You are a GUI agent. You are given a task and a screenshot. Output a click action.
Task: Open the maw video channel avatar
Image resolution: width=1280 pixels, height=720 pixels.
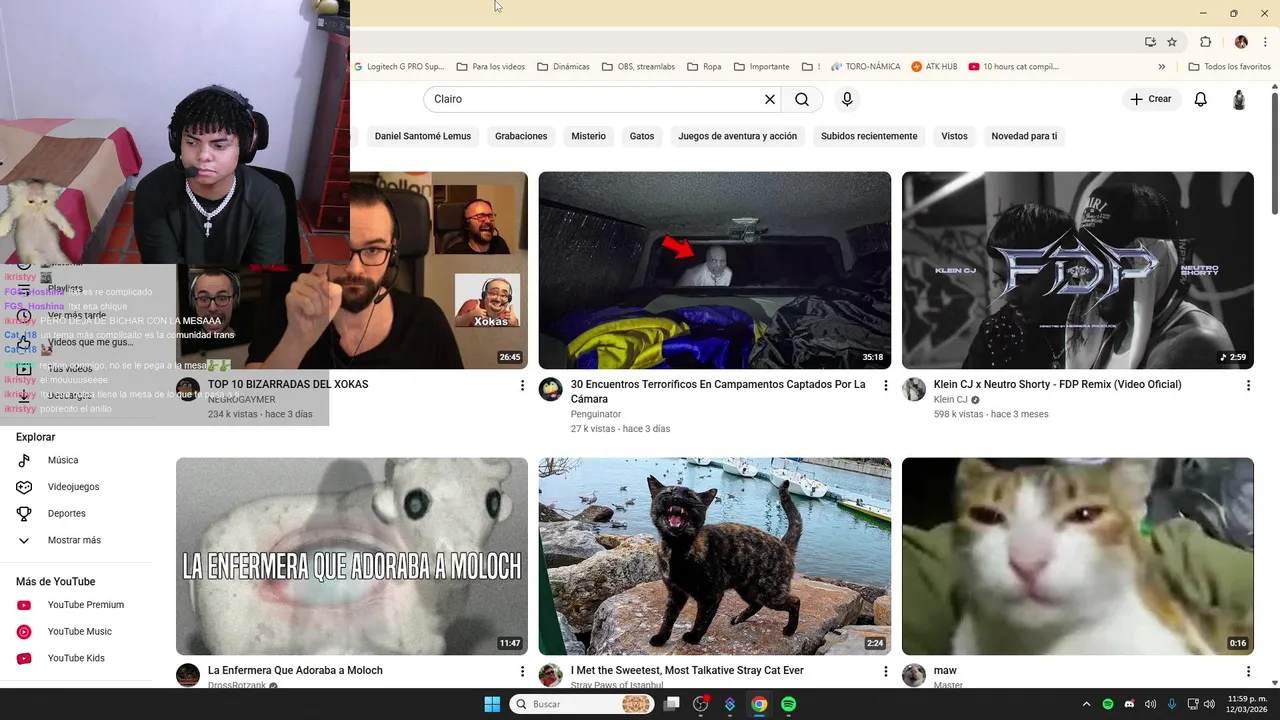click(x=914, y=675)
